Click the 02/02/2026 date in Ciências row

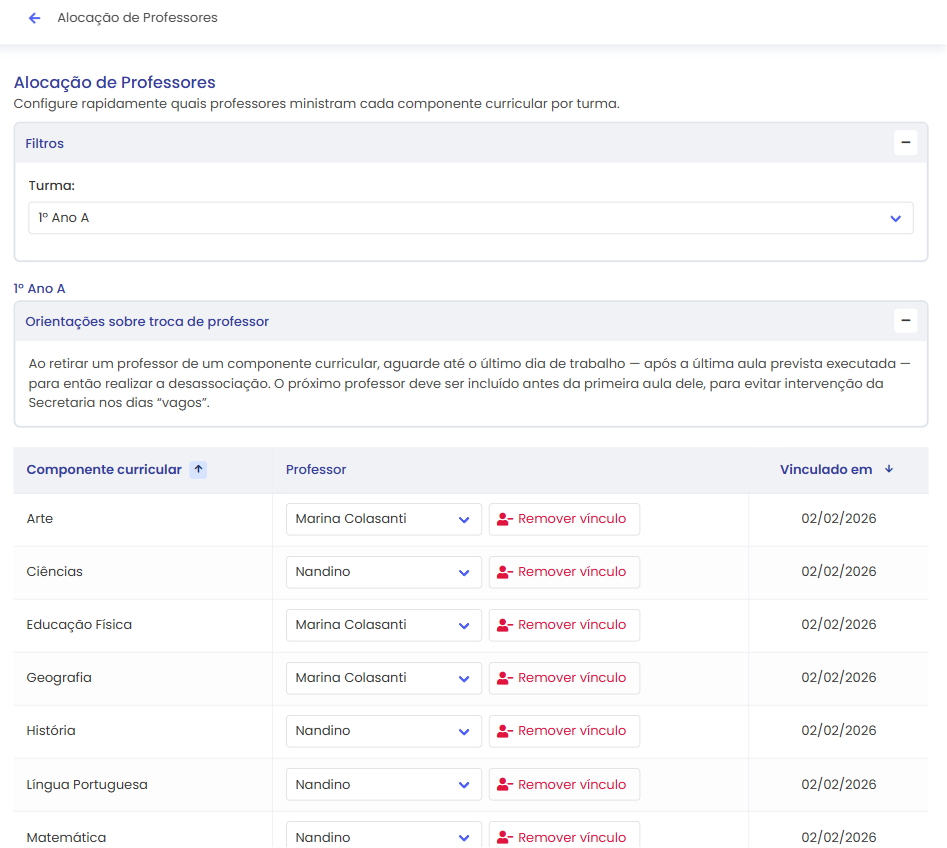(x=838, y=571)
